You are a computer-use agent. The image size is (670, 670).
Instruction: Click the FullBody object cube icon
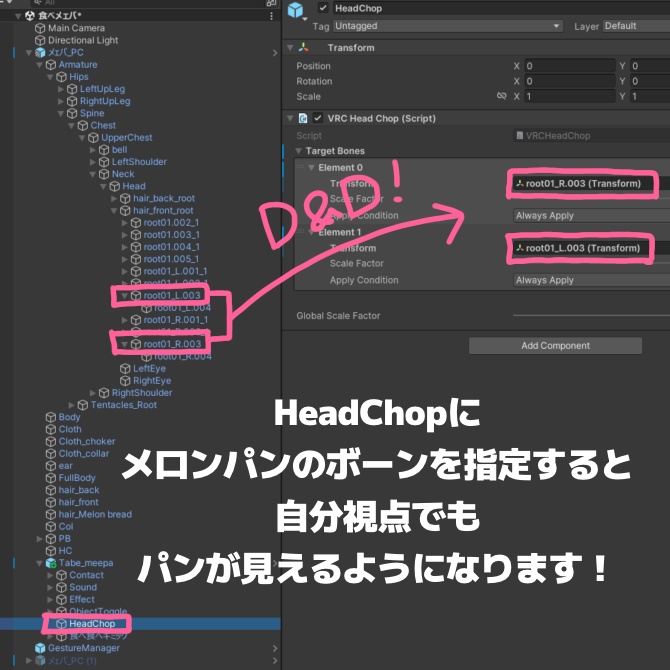coord(51,478)
